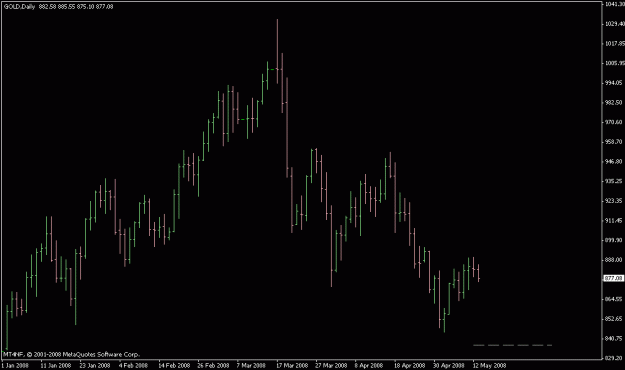Click the 14 Feb 2008 date label

click(x=174, y=365)
